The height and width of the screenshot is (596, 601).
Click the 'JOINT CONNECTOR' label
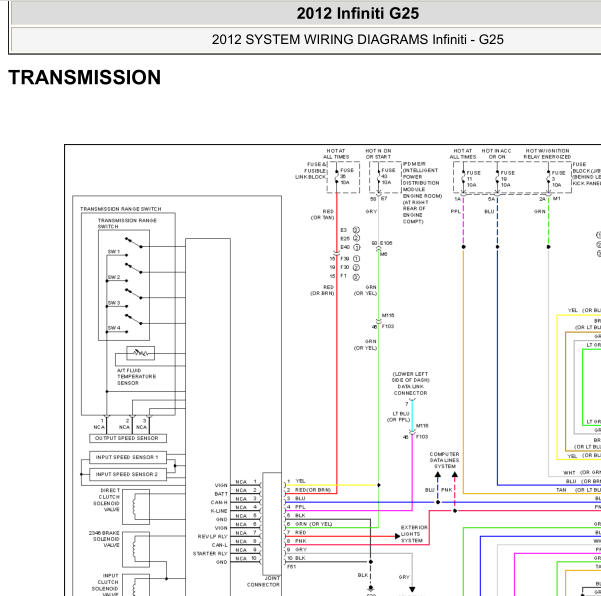pos(263,581)
